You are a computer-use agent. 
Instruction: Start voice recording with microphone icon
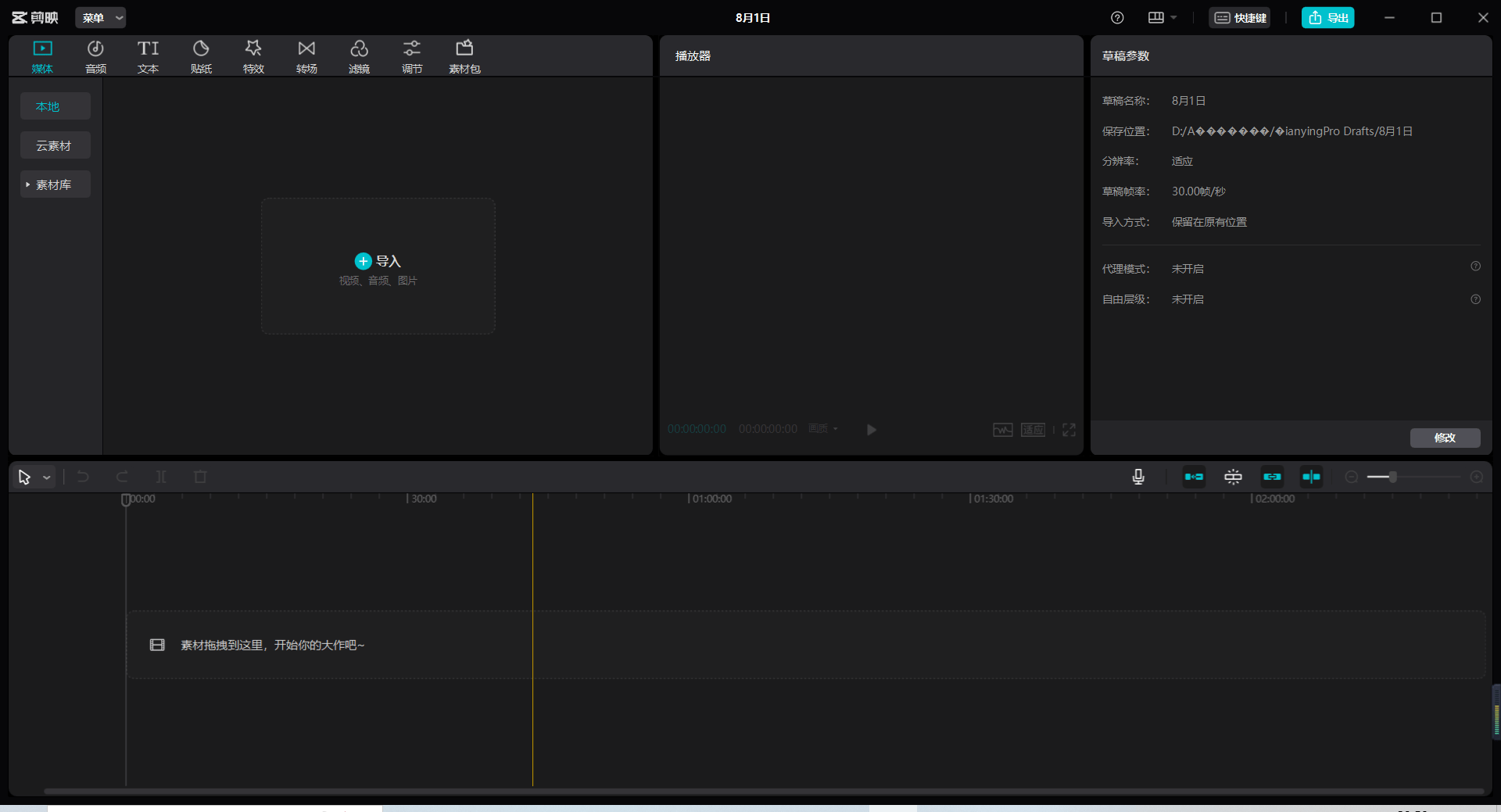(1138, 477)
